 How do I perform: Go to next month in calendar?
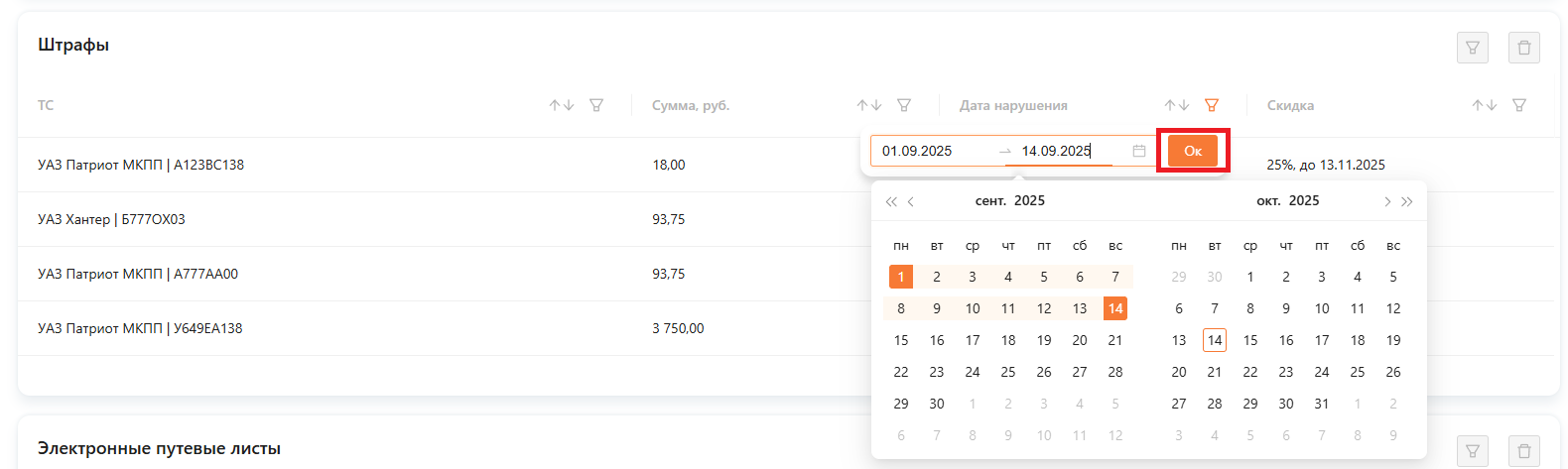pyautogui.click(x=1386, y=201)
